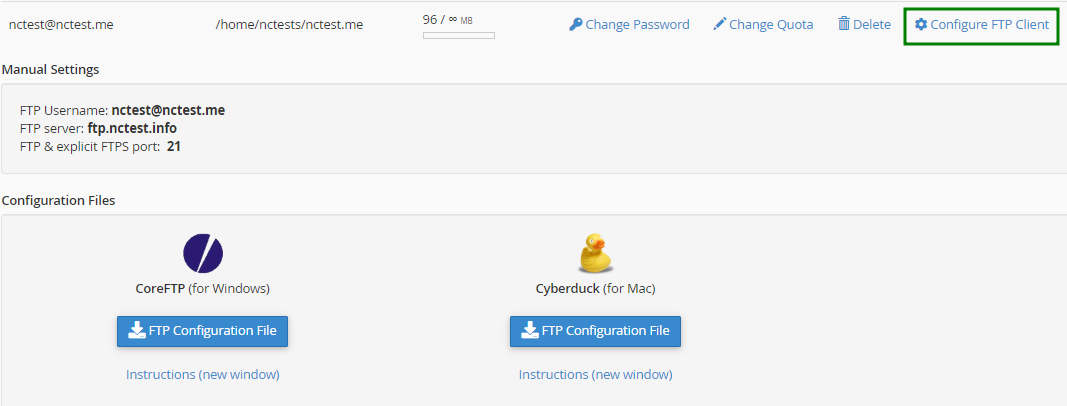Screen dimensions: 1067x406
Task: Click the /home/nctests/nctest.me directory path
Action: [289, 24]
